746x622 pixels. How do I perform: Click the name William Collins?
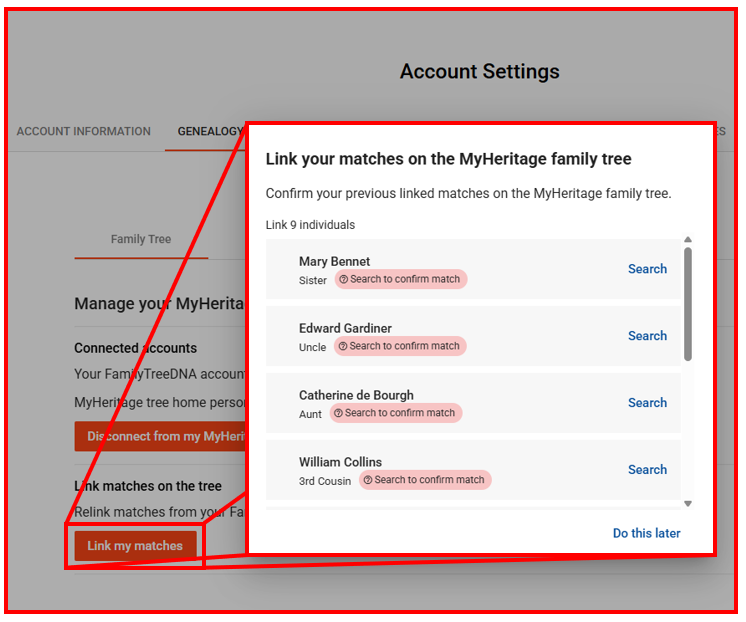[x=340, y=462]
